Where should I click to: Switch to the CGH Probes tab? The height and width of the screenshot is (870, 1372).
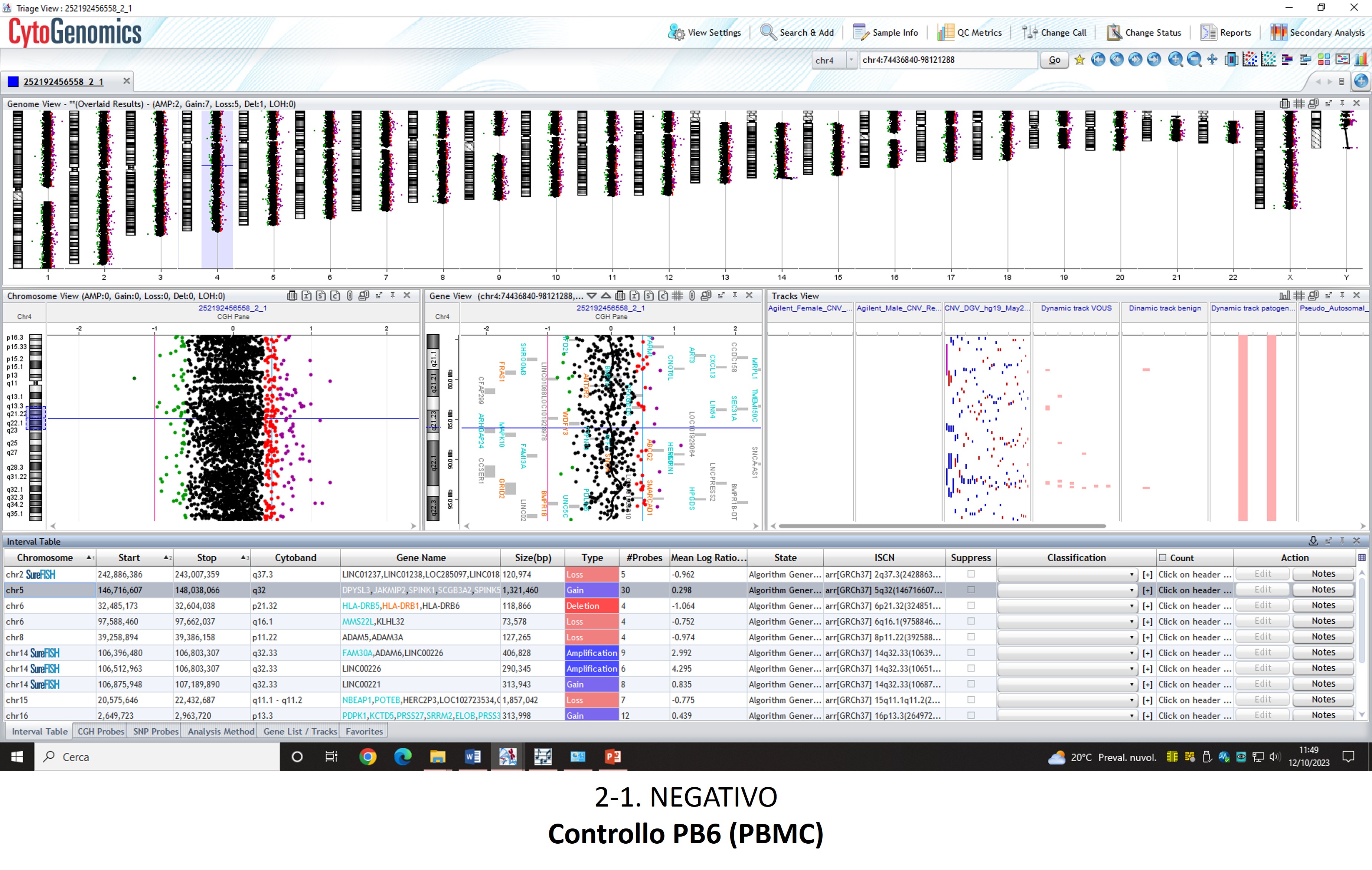click(101, 731)
